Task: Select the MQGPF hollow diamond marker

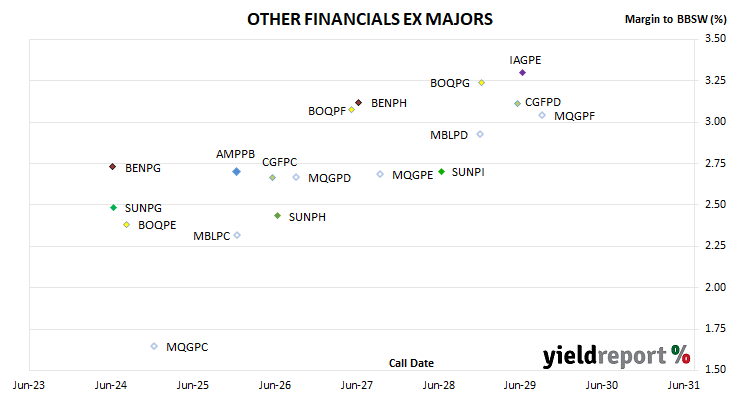Action: pyautogui.click(x=542, y=115)
